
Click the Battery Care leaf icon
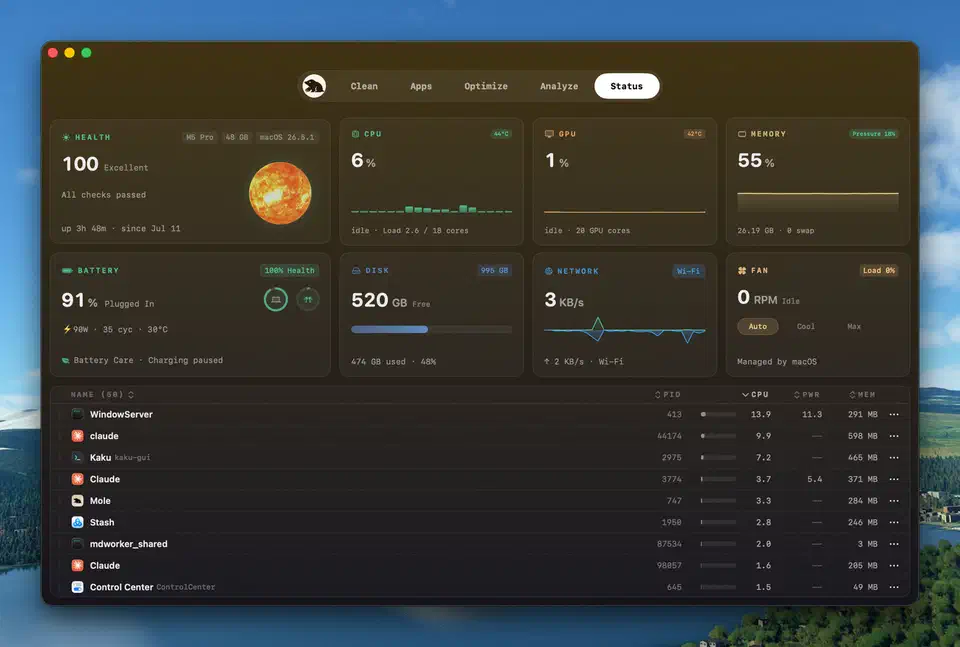point(66,361)
